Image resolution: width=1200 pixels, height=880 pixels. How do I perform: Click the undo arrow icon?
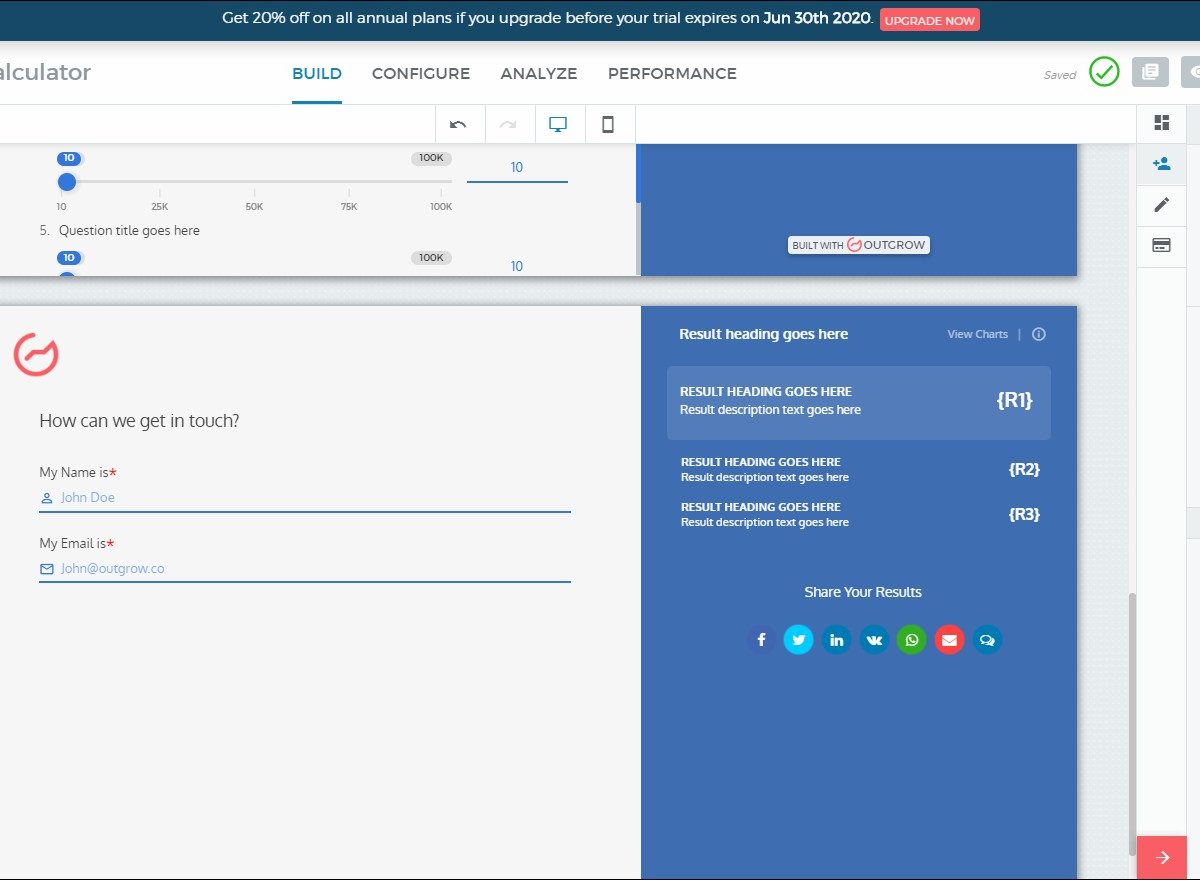pyautogui.click(x=459, y=125)
